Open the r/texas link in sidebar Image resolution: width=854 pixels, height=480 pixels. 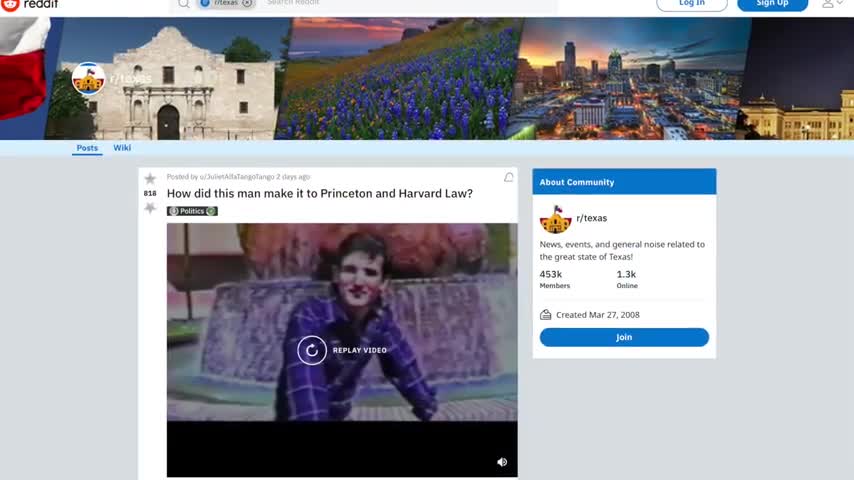click(x=591, y=218)
